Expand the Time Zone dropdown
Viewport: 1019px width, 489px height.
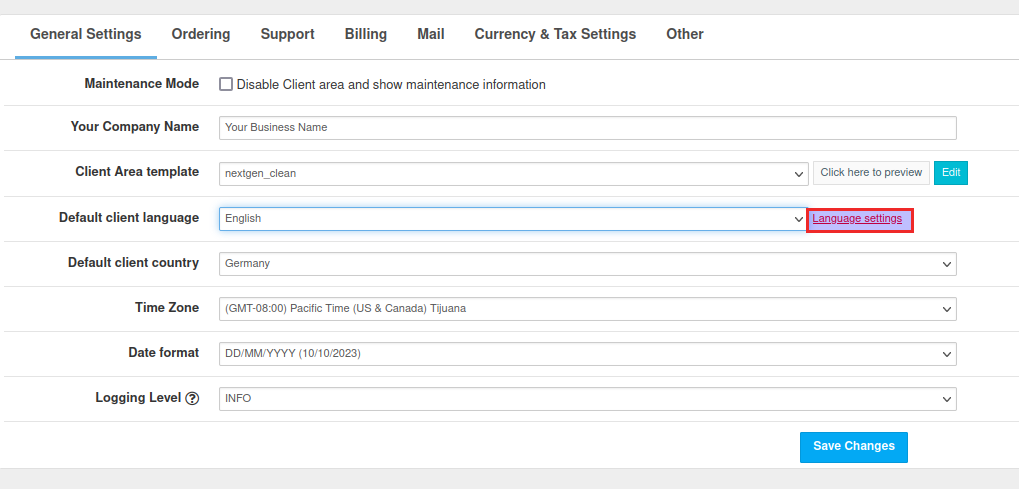(x=587, y=308)
